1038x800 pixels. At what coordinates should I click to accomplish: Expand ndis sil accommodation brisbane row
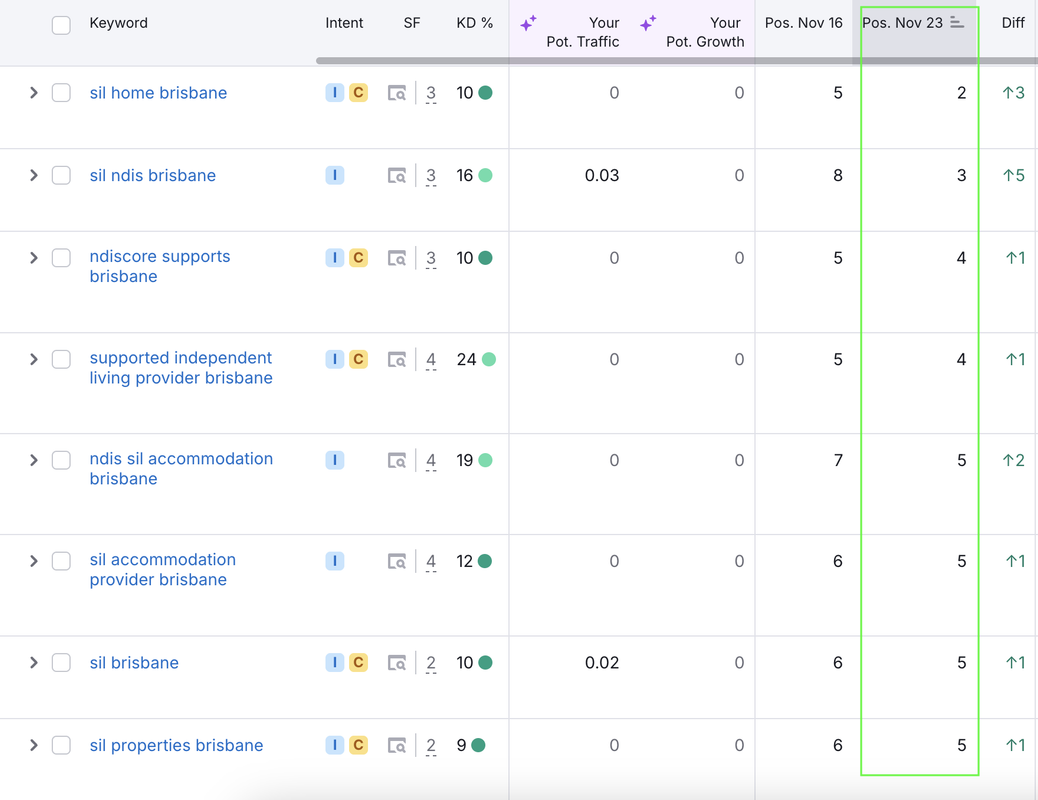coord(34,460)
